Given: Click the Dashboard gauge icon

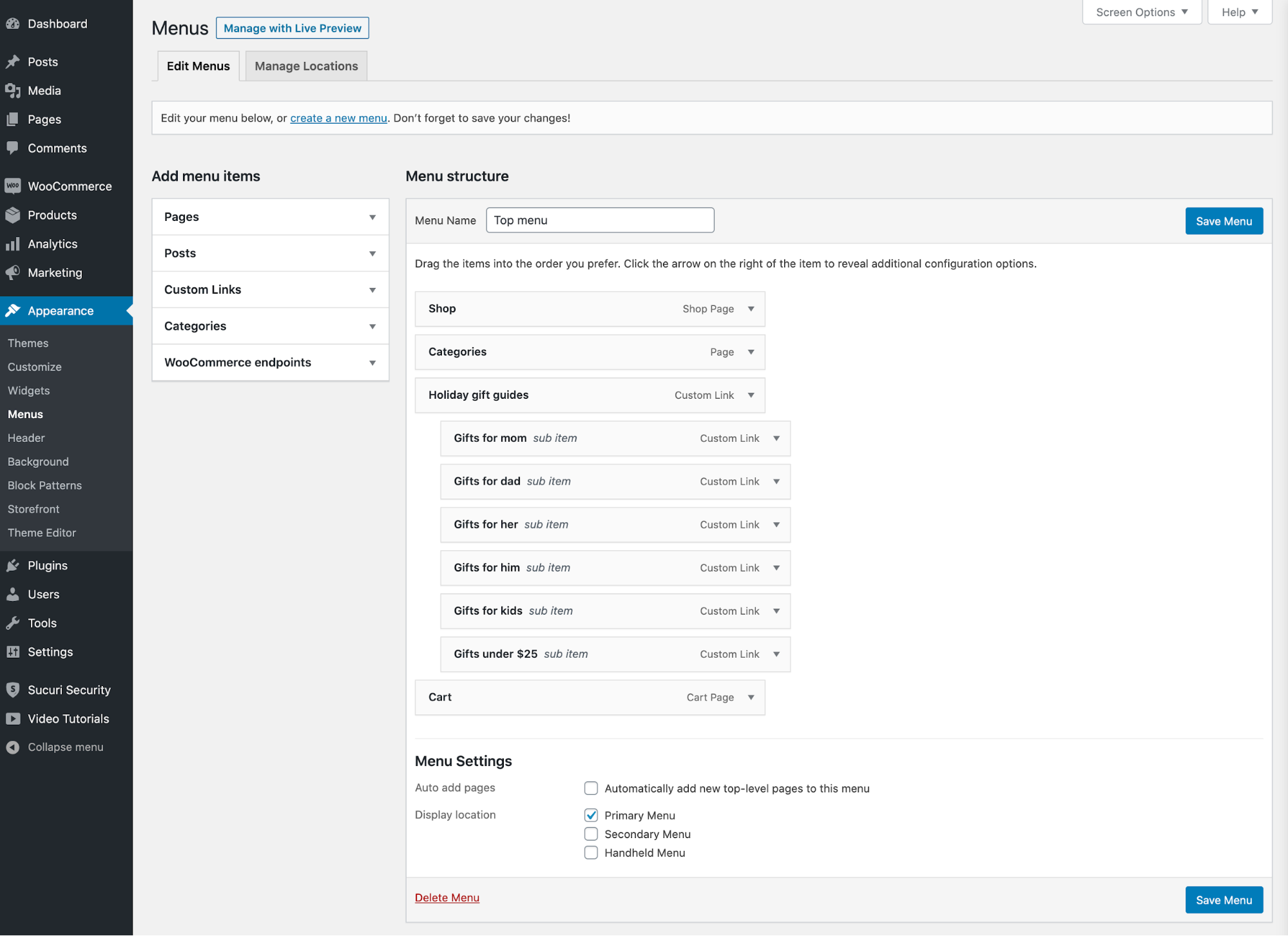Looking at the screenshot, I should 13,24.
